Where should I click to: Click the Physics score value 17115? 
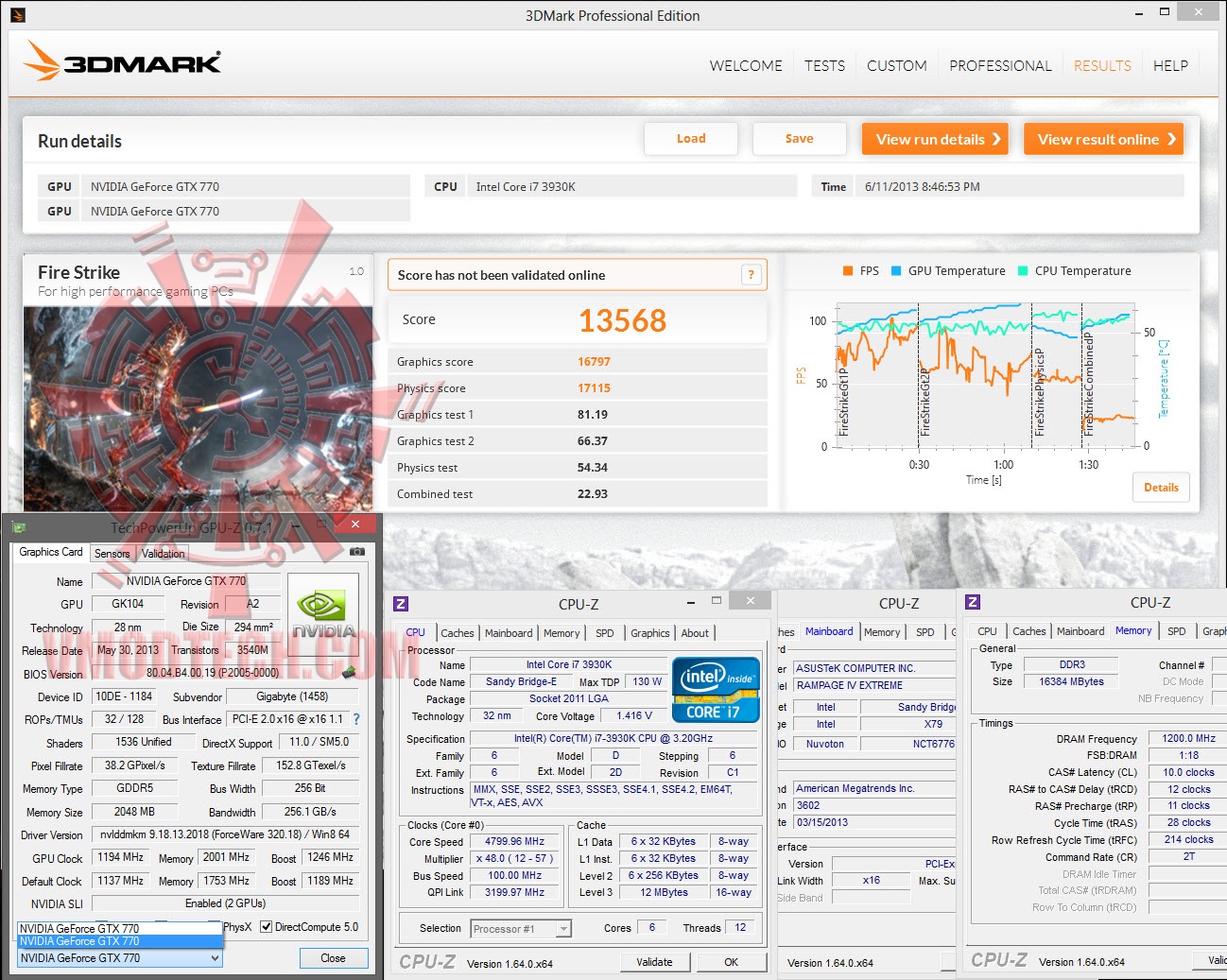[x=594, y=388]
